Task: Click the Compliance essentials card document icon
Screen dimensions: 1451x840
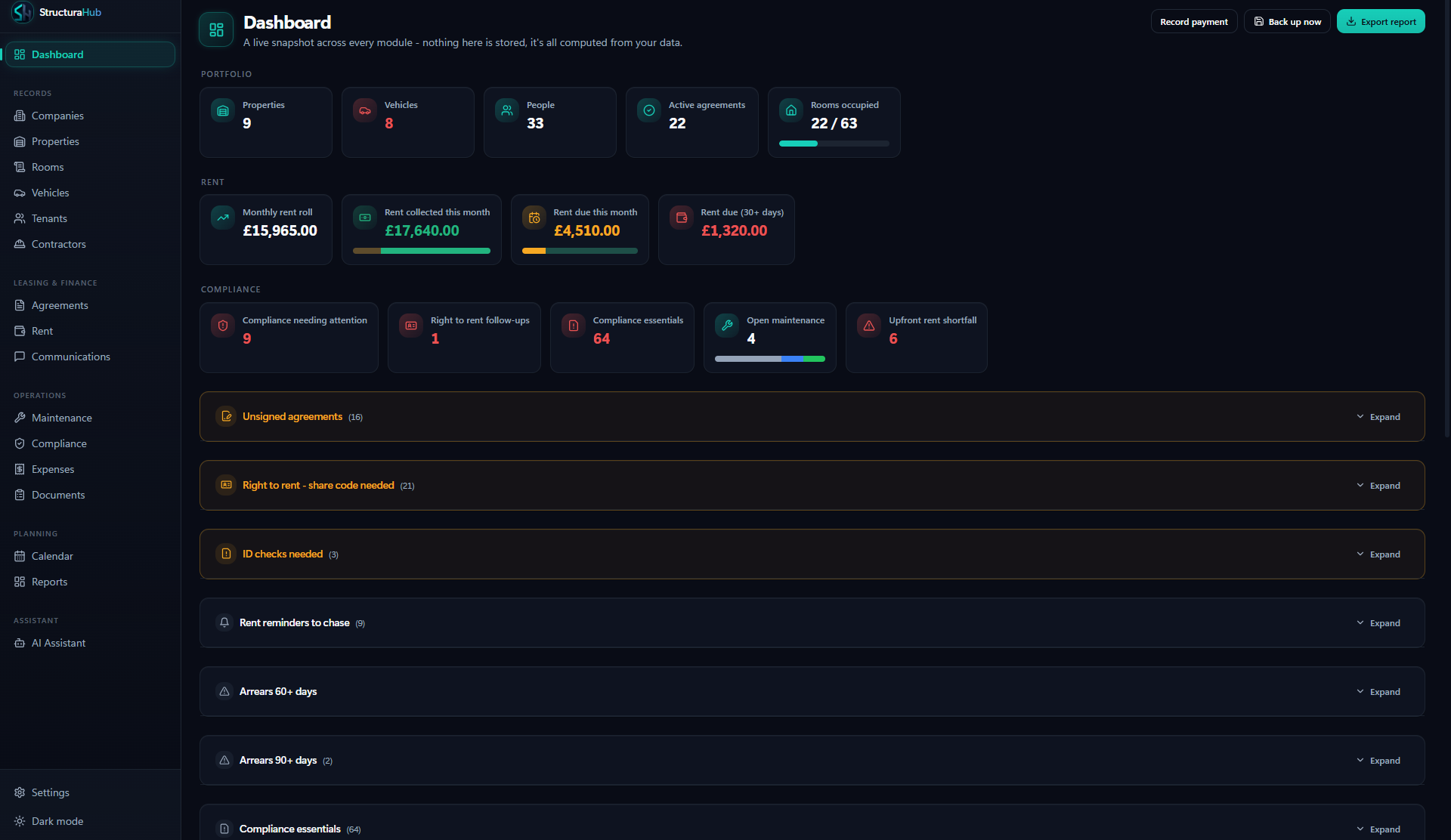Action: coord(574,326)
